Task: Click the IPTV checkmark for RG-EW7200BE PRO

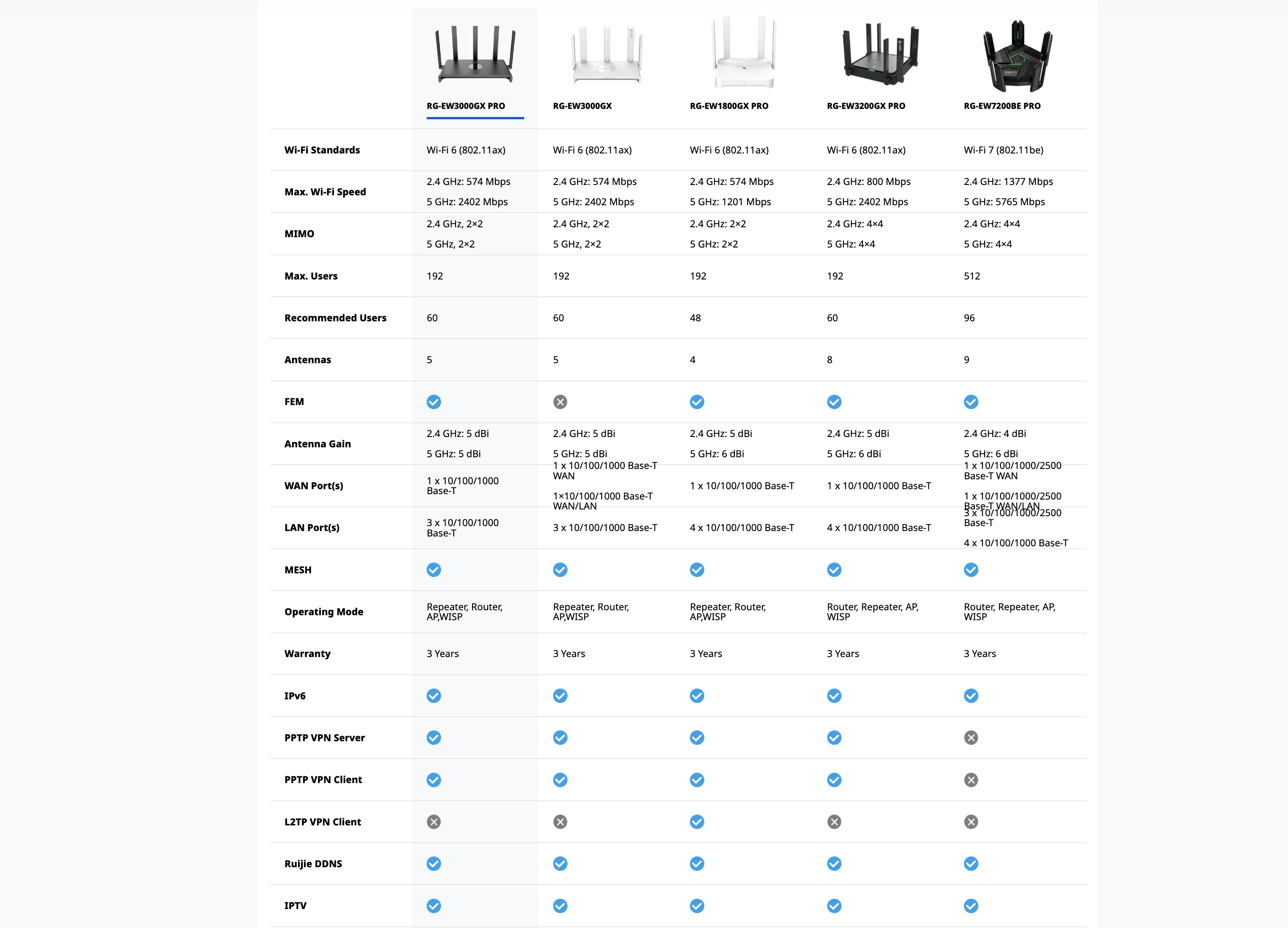Action: coord(971,906)
